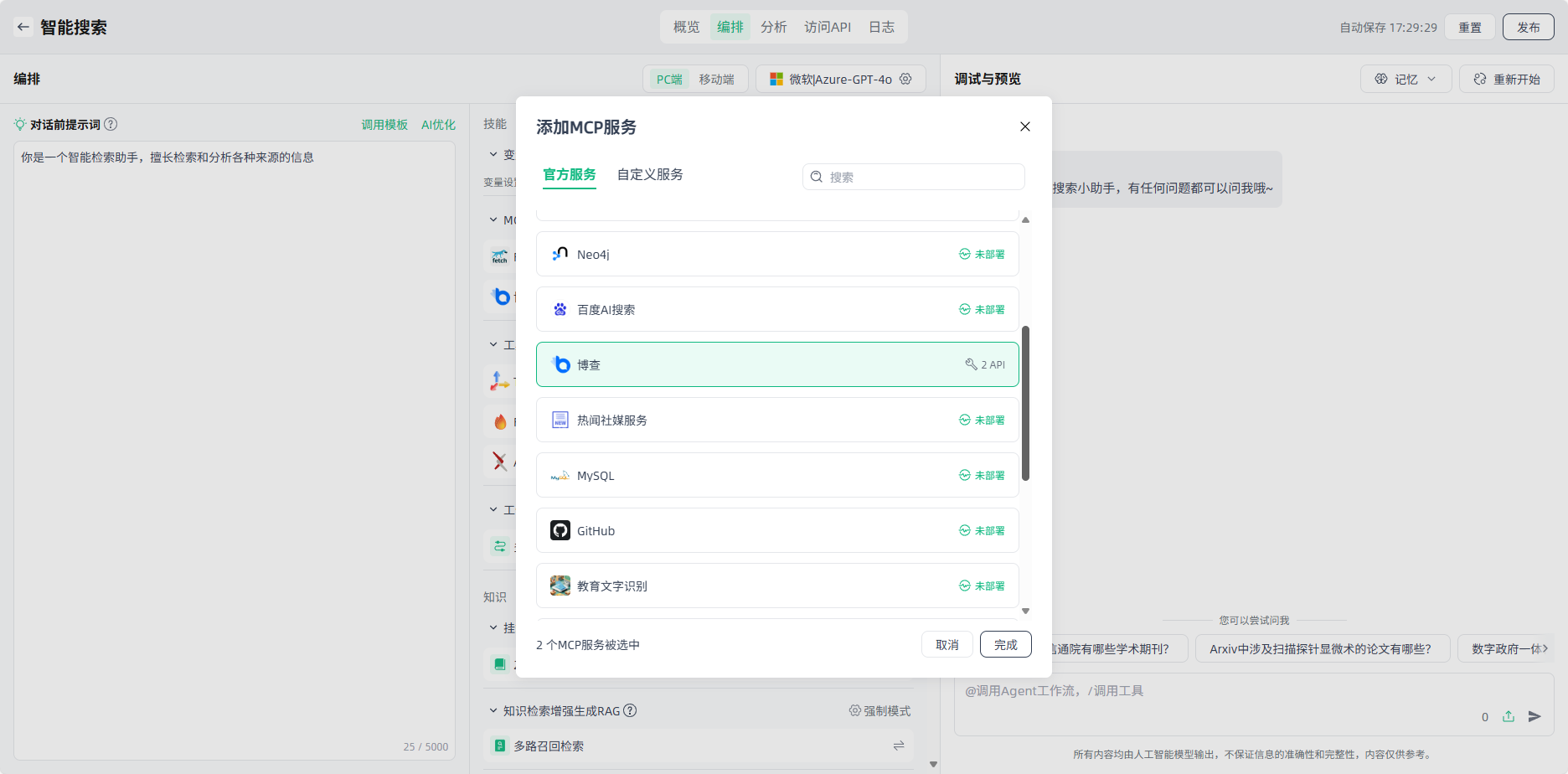
Task: Click the 未部署 status on 热闻社媒服务 row
Action: tap(982, 420)
